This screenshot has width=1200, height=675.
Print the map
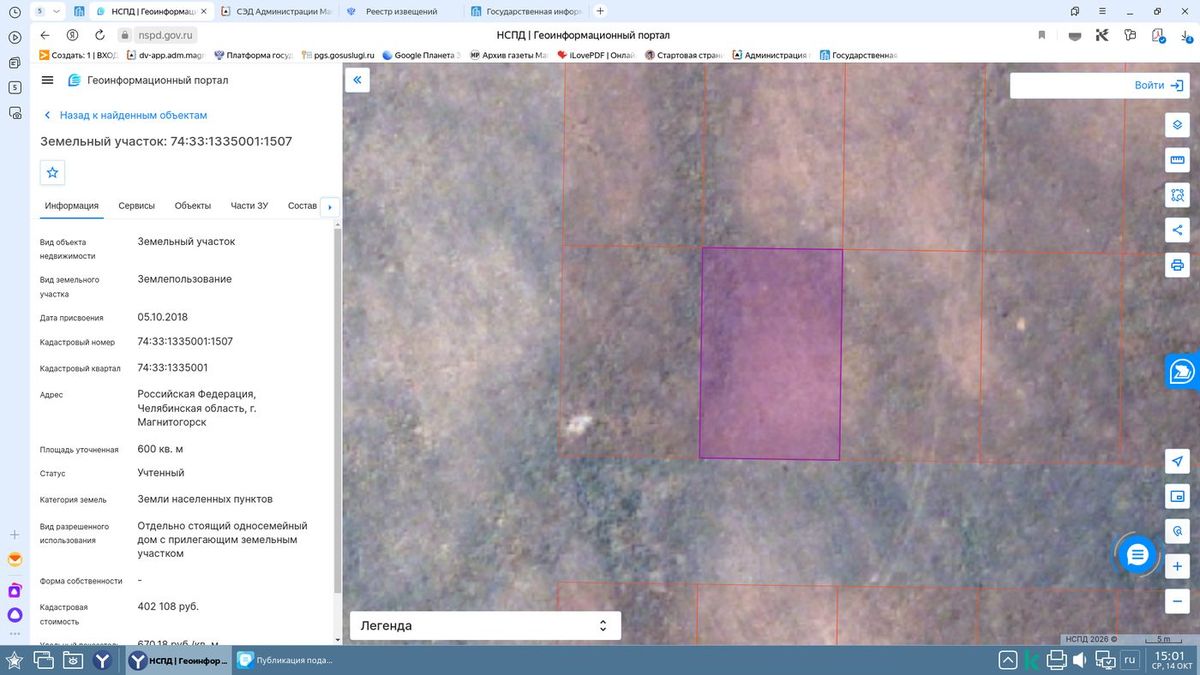click(1177, 265)
